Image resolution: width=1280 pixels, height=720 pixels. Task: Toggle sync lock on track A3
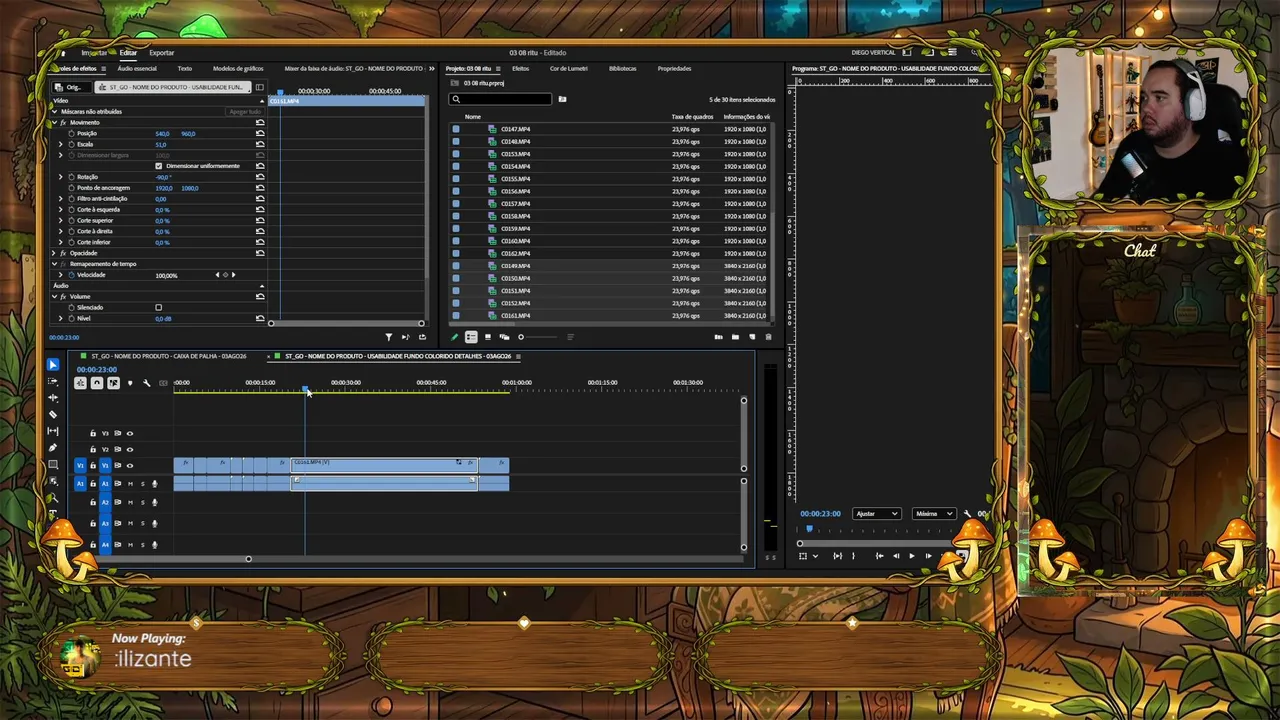[x=117, y=523]
